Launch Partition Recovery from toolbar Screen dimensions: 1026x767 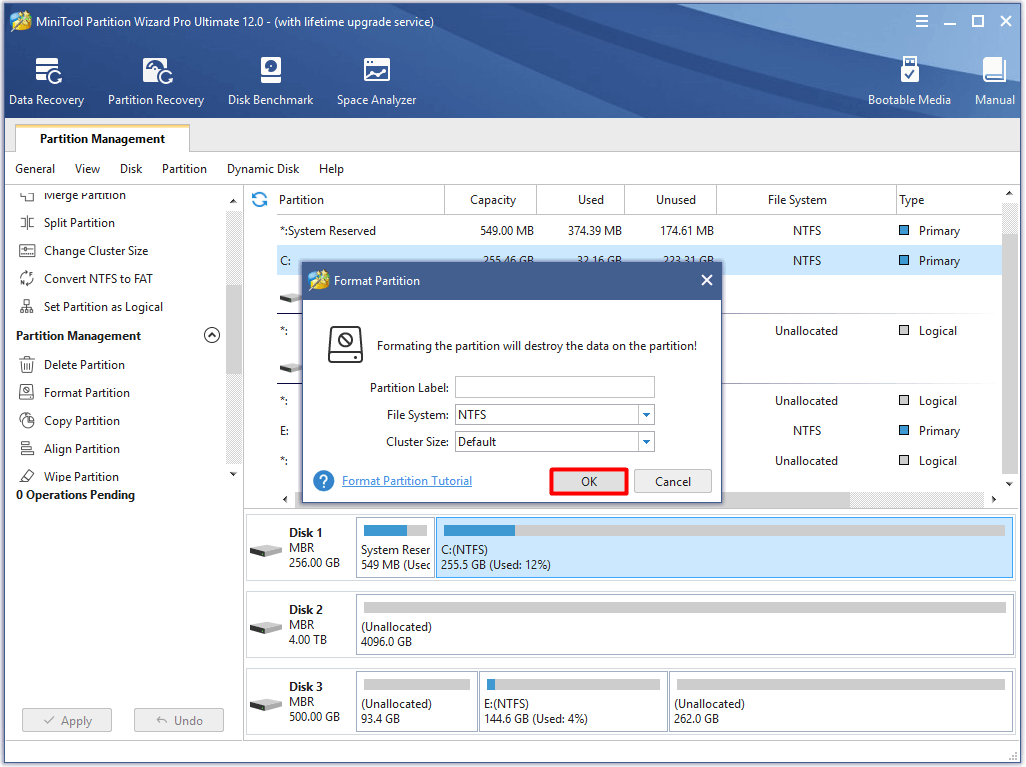(156, 81)
